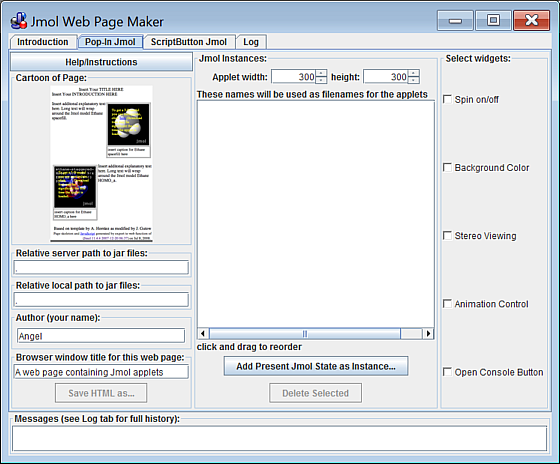The width and height of the screenshot is (560, 464).
Task: Increase applet height with up arrow
Action: click(414, 73)
